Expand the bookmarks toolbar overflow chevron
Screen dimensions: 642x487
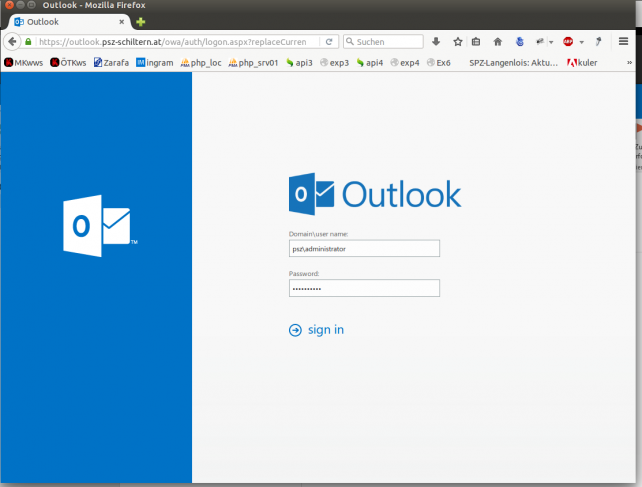pos(629,62)
